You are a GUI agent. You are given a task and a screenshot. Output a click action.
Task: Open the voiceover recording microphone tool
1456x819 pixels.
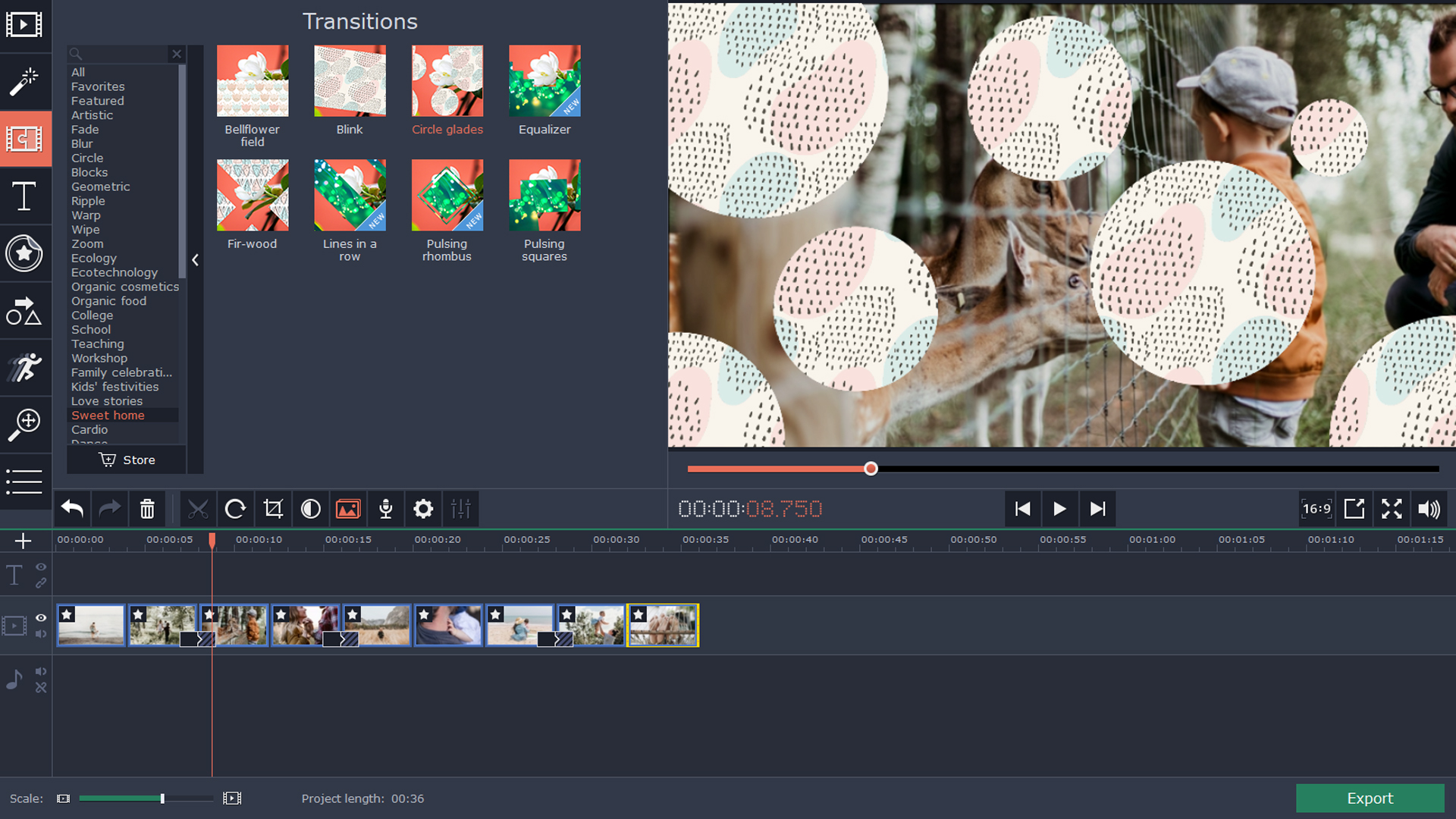pos(385,509)
